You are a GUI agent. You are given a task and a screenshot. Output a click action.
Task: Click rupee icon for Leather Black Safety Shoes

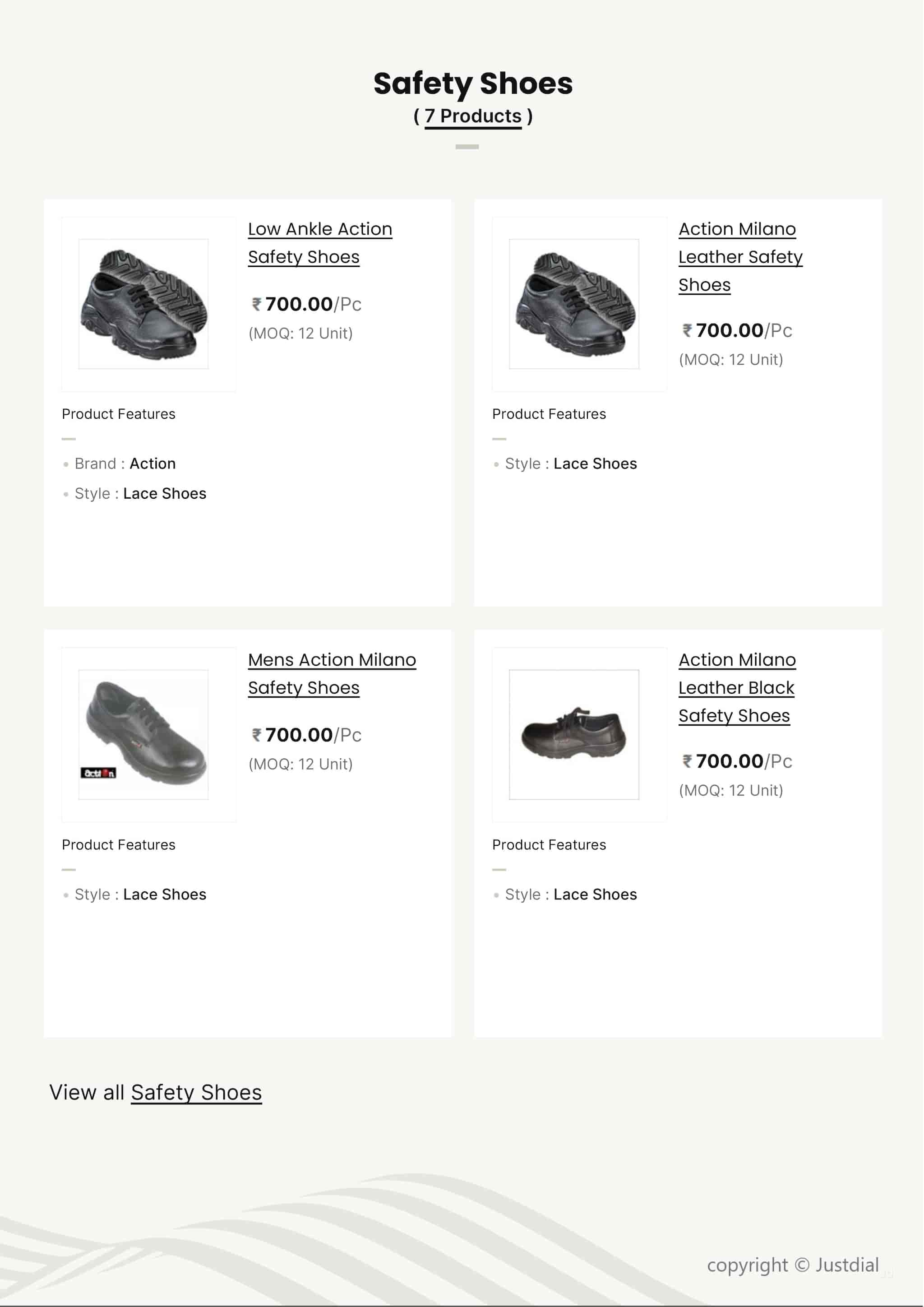[687, 761]
